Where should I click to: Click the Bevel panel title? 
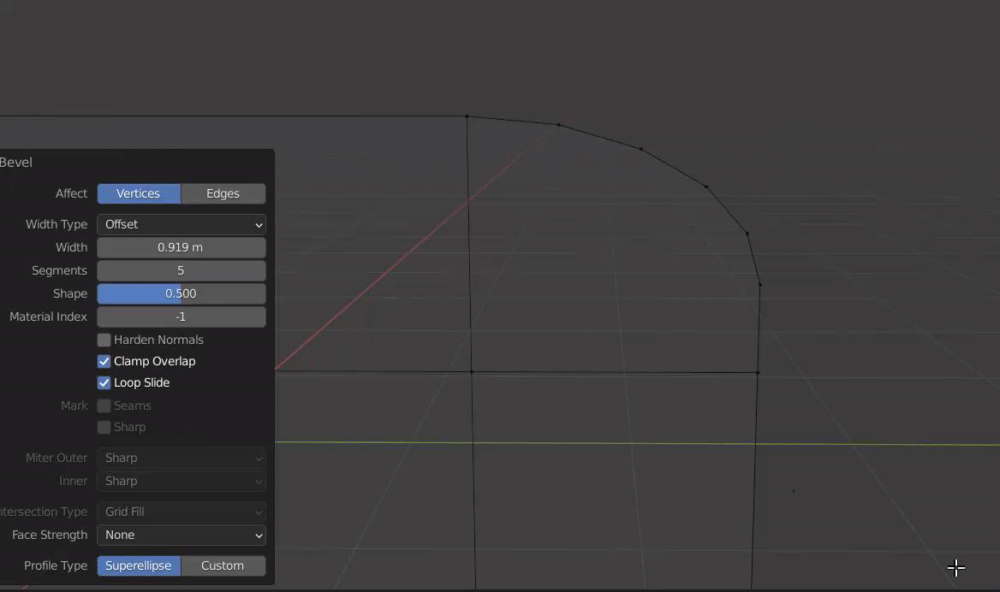click(x=16, y=162)
